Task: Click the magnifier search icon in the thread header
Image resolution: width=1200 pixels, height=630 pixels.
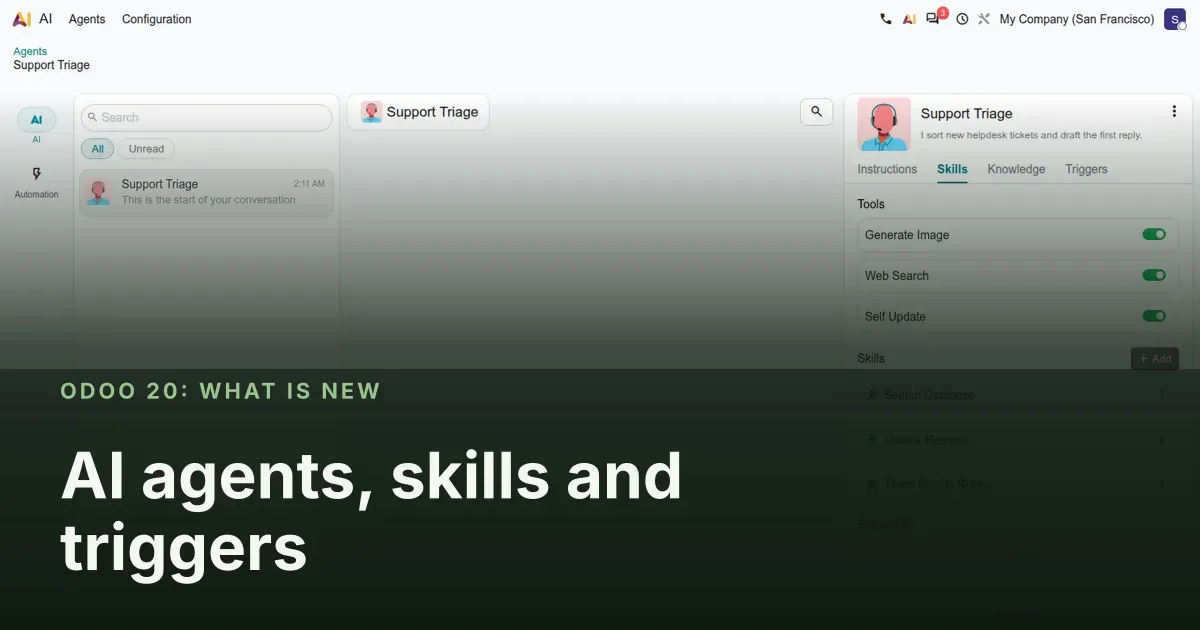Action: [817, 112]
